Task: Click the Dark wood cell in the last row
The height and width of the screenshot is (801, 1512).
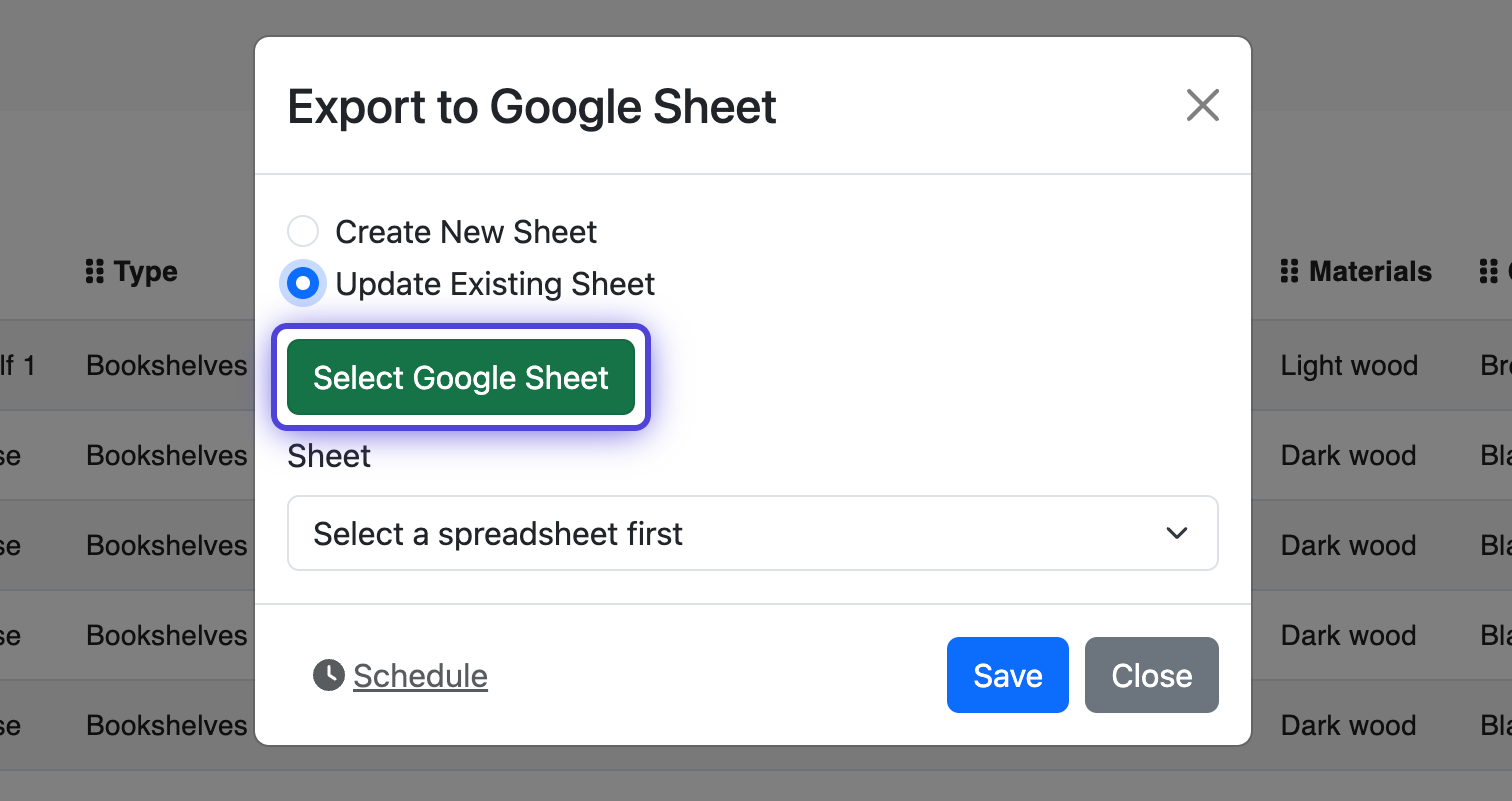Action: pos(1348,725)
